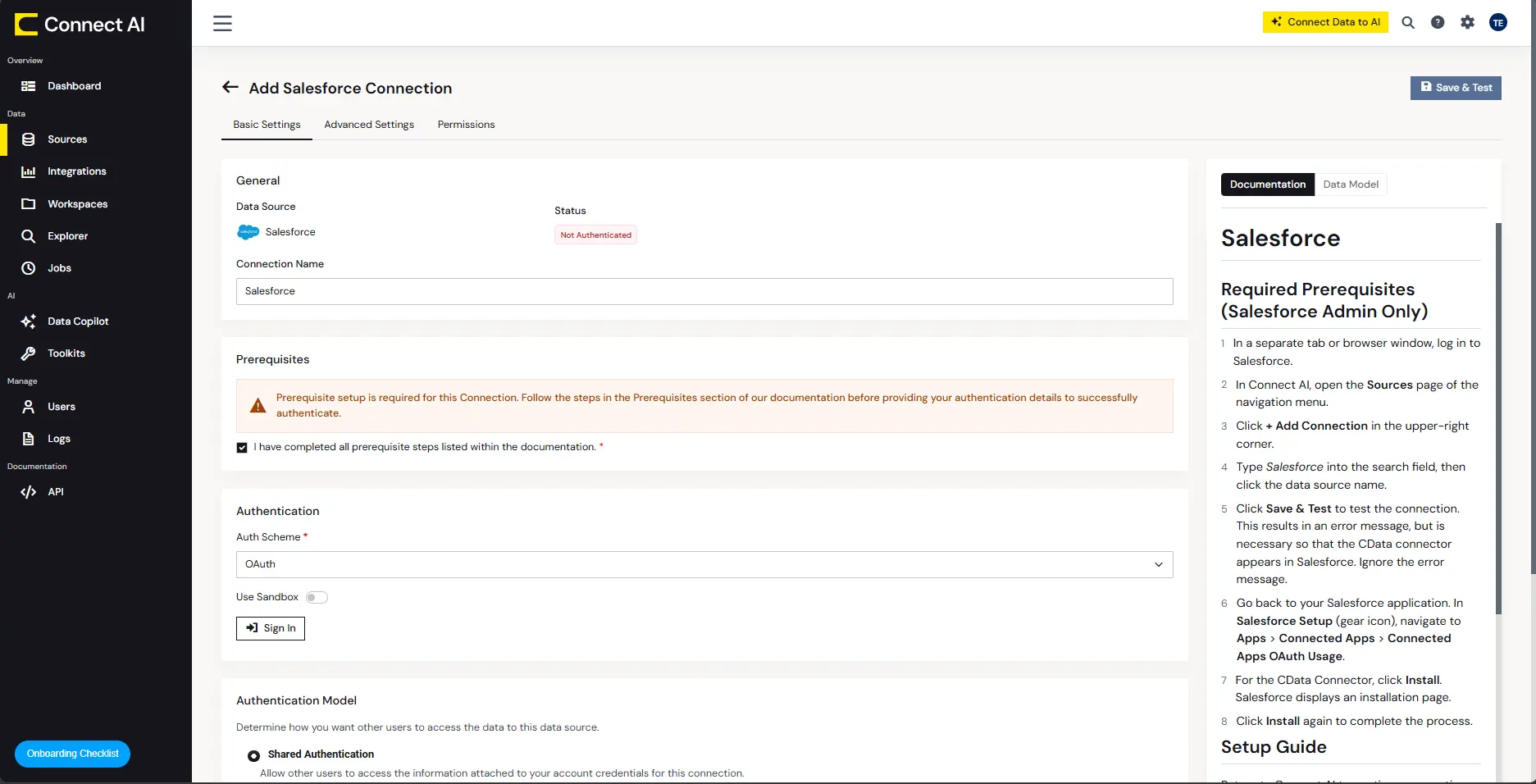
Task: Toggle the Use Sandbox switch
Action: (x=317, y=597)
